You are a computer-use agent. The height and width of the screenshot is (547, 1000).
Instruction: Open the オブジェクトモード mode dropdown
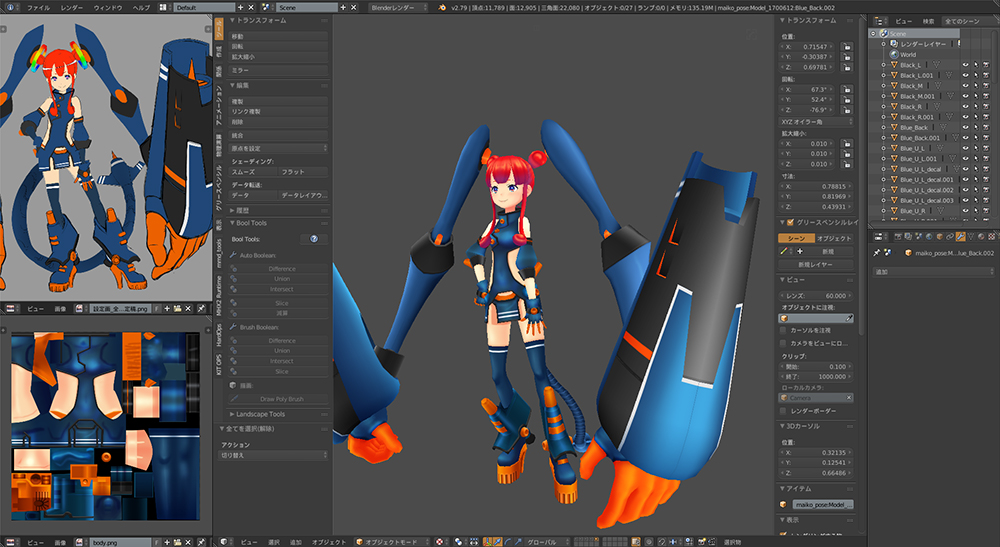pos(392,542)
